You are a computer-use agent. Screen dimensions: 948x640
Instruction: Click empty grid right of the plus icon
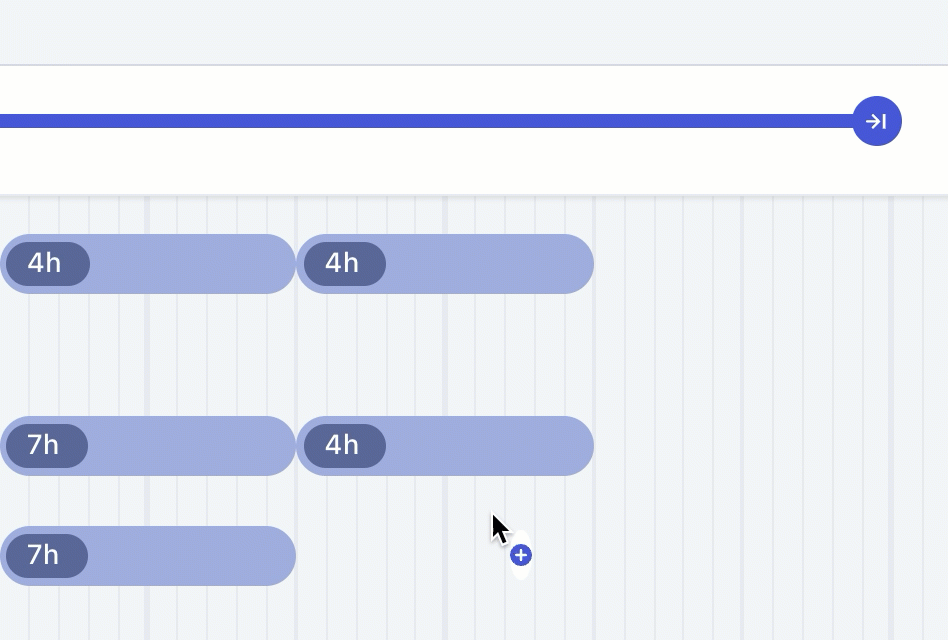tap(720, 556)
